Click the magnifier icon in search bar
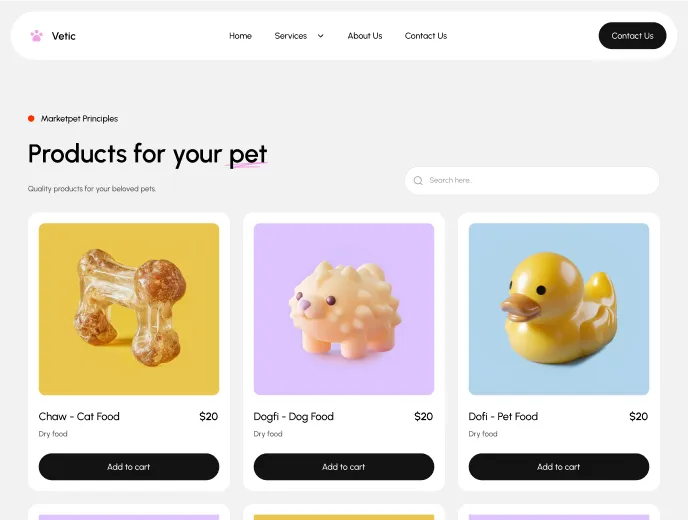This screenshot has width=688, height=520. (418, 180)
